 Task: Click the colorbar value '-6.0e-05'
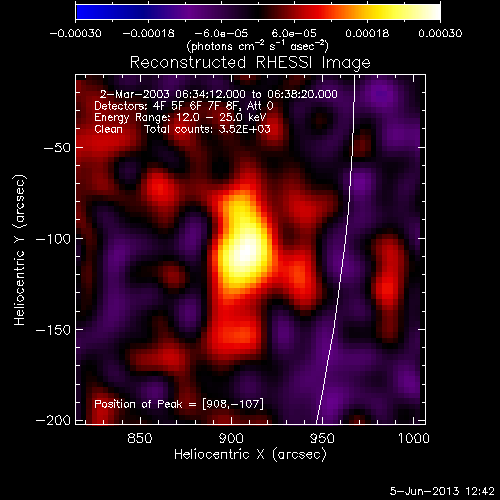coord(221,33)
